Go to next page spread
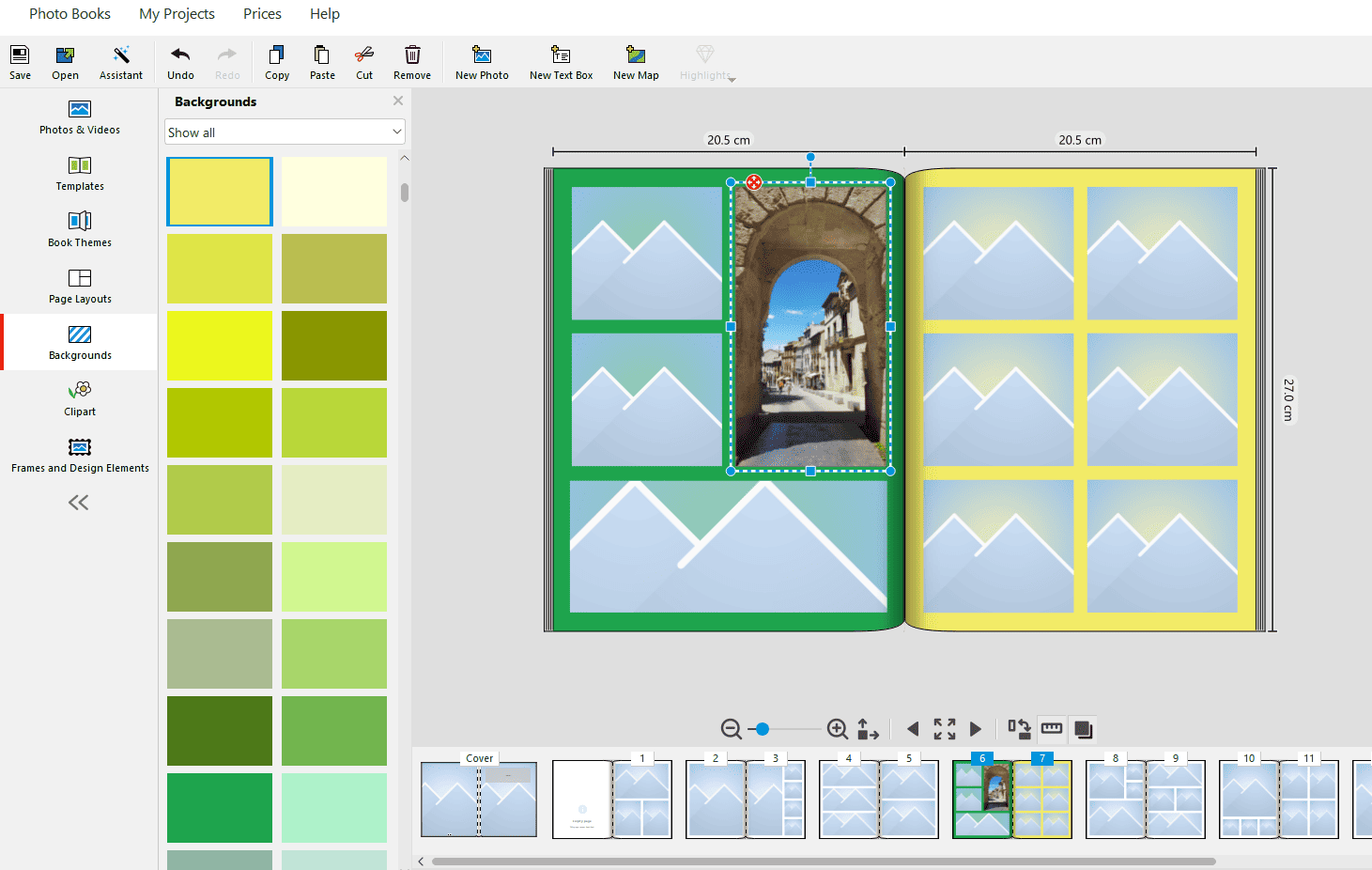 pos(976,729)
